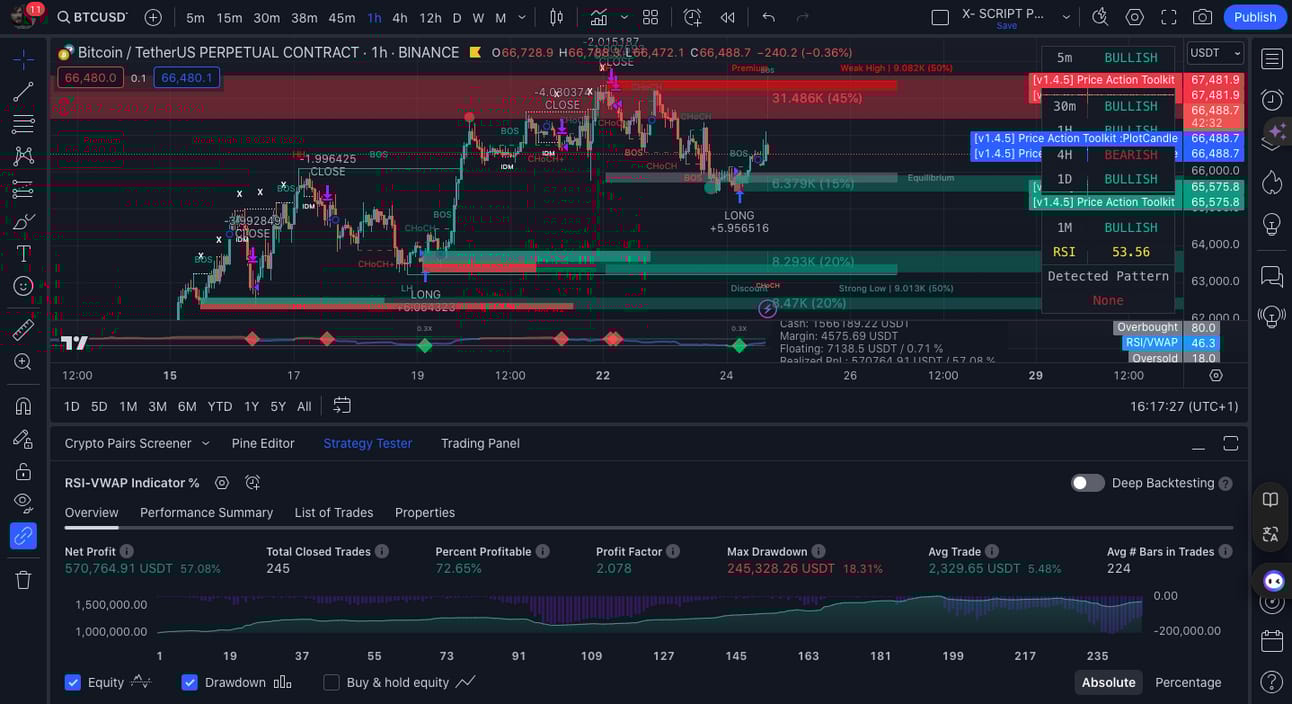Viewport: 1292px width, 704px height.
Task: Toggle the Deep Backtesting switch
Action: [x=1088, y=483]
